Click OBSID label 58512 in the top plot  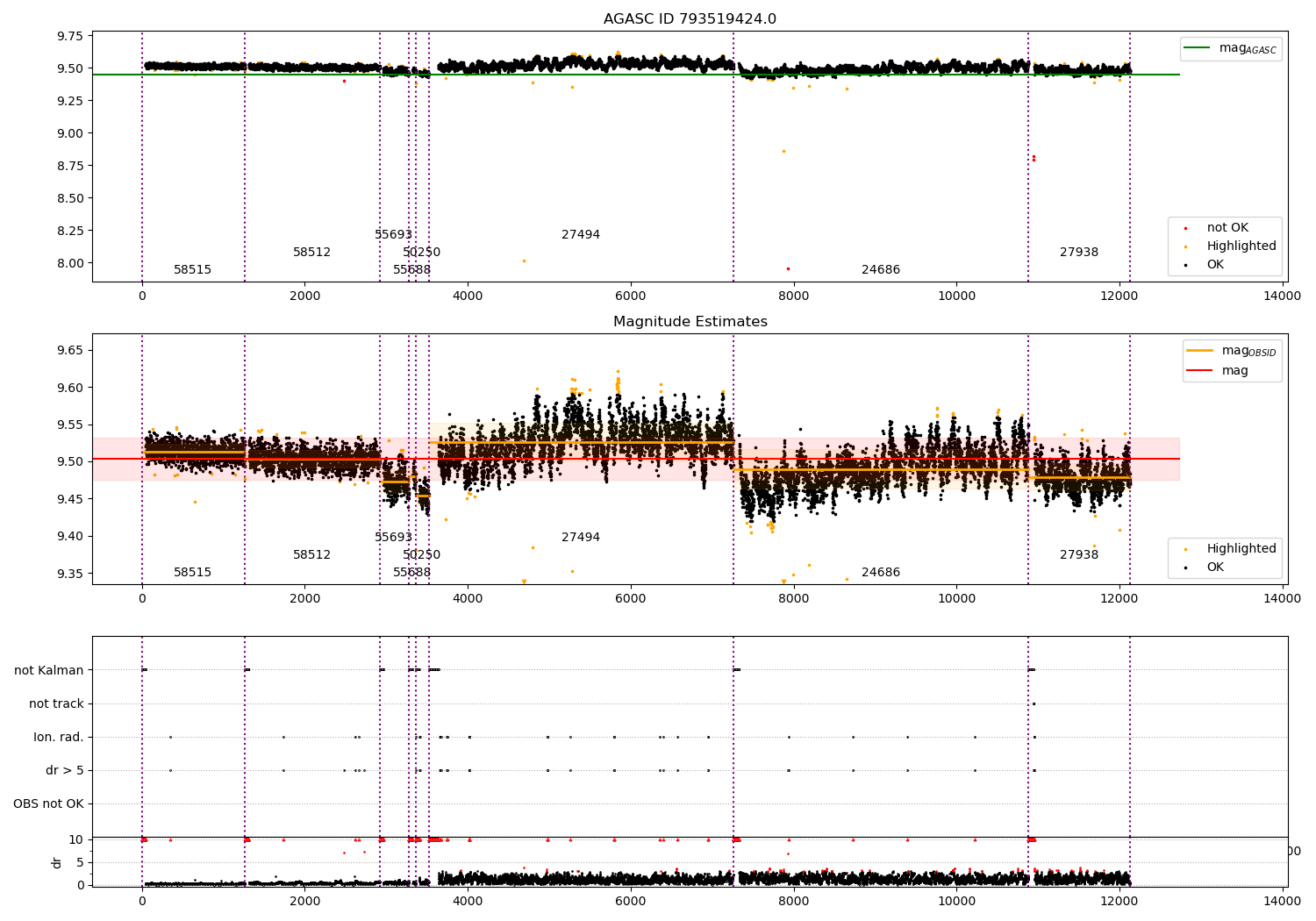(311, 253)
